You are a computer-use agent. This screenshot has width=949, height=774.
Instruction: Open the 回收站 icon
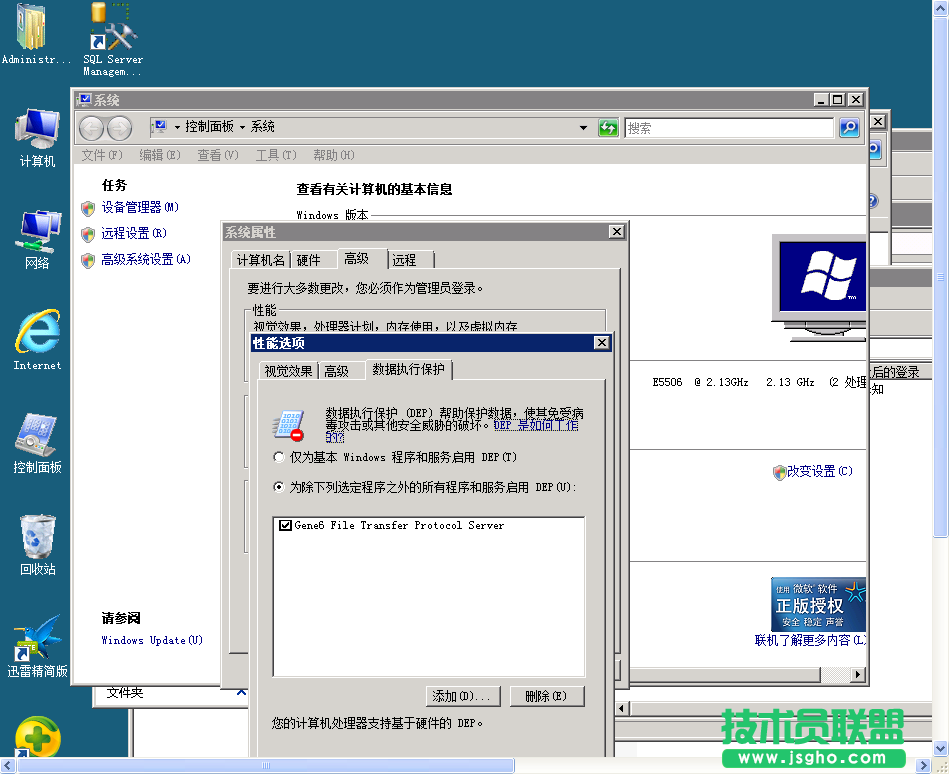point(35,540)
